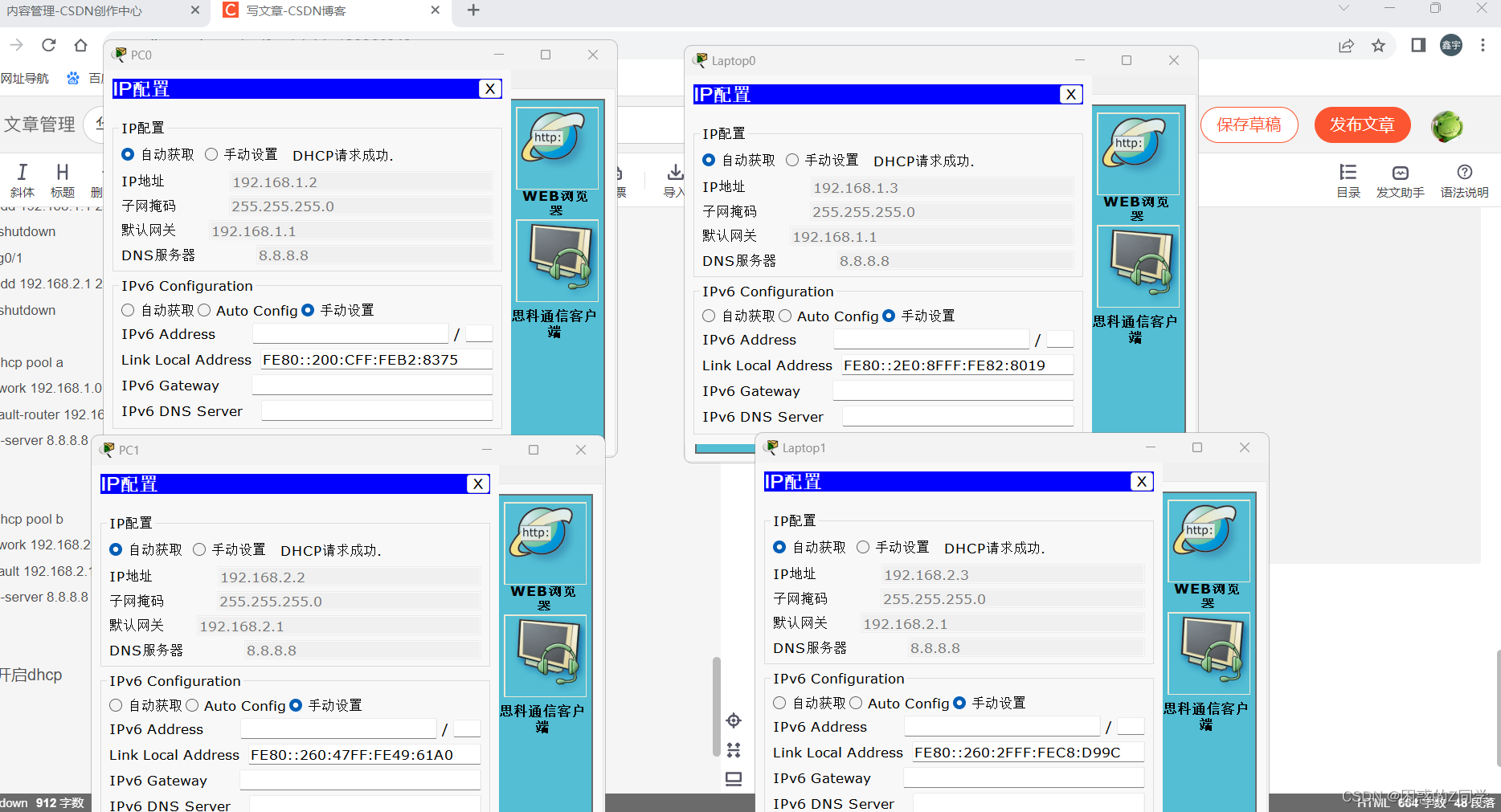The height and width of the screenshot is (812, 1501).
Task: Open the 目录 table of contents tool
Action: click(x=1348, y=181)
